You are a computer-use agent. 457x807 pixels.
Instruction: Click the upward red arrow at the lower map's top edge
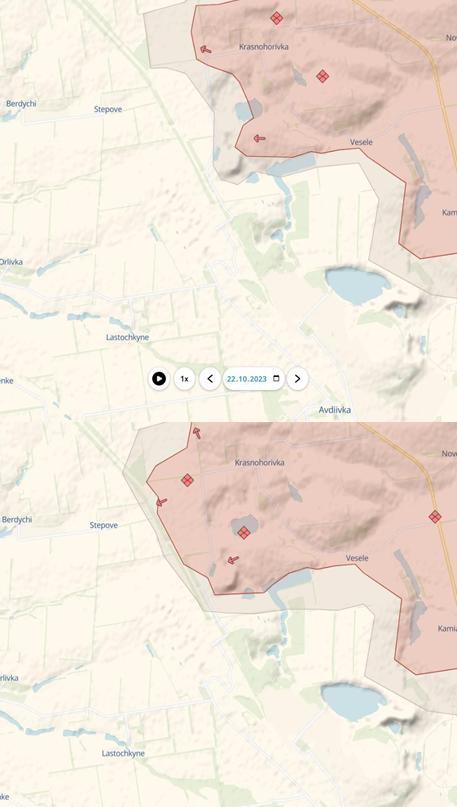pyautogui.click(x=197, y=433)
